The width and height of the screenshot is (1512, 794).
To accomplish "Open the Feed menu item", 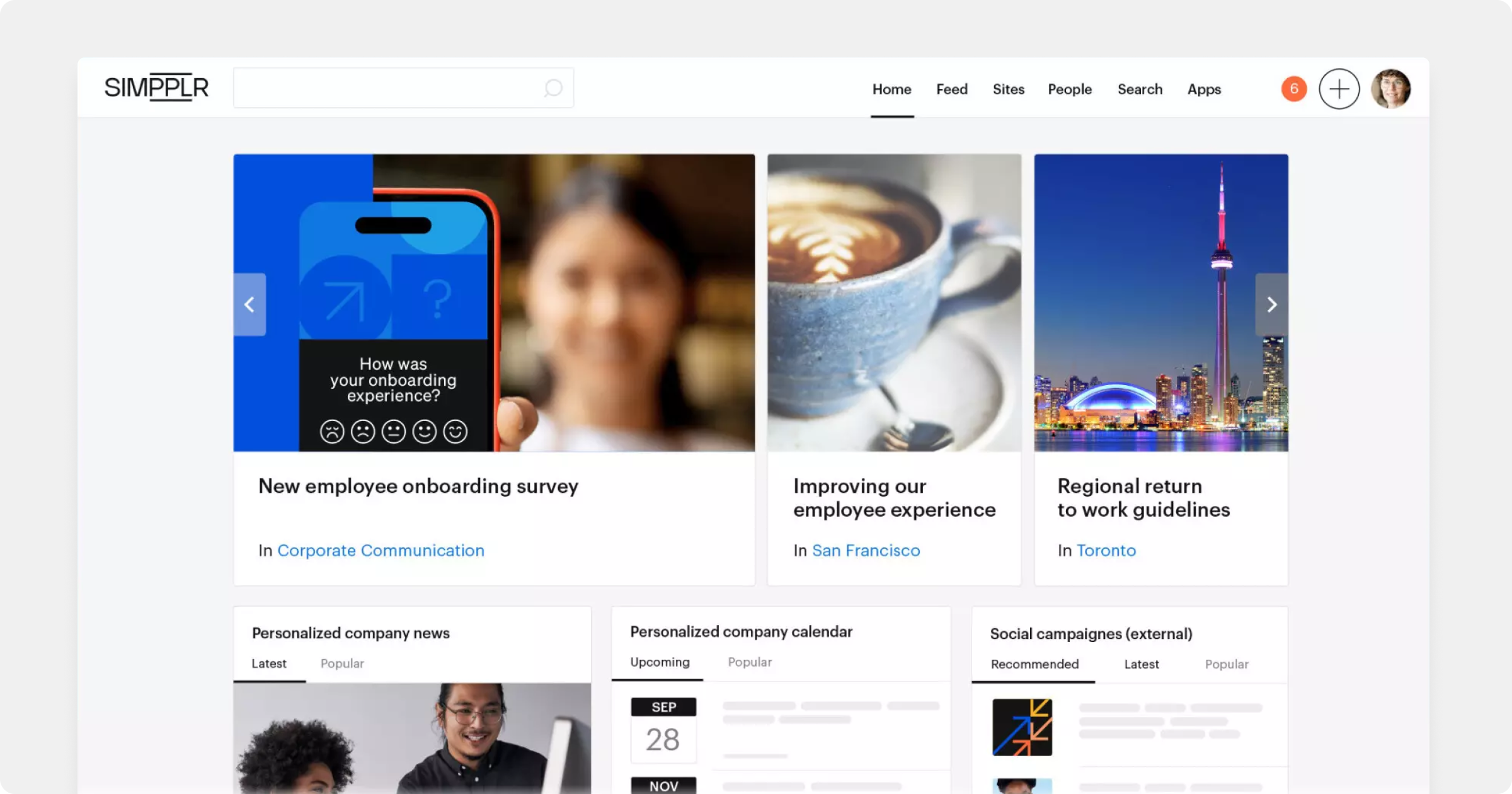I will click(x=951, y=89).
